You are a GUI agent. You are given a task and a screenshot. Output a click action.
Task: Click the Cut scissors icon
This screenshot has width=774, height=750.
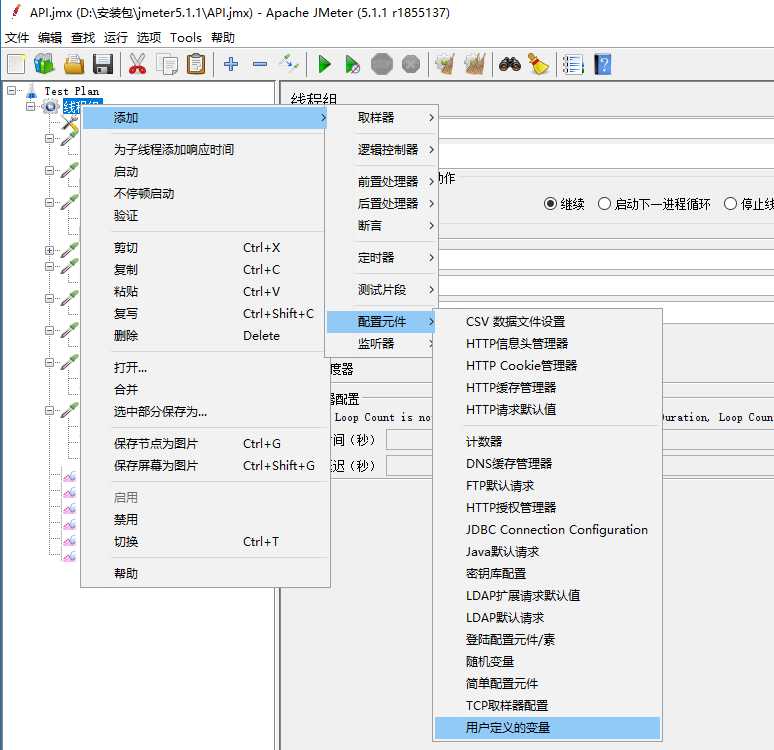point(137,65)
